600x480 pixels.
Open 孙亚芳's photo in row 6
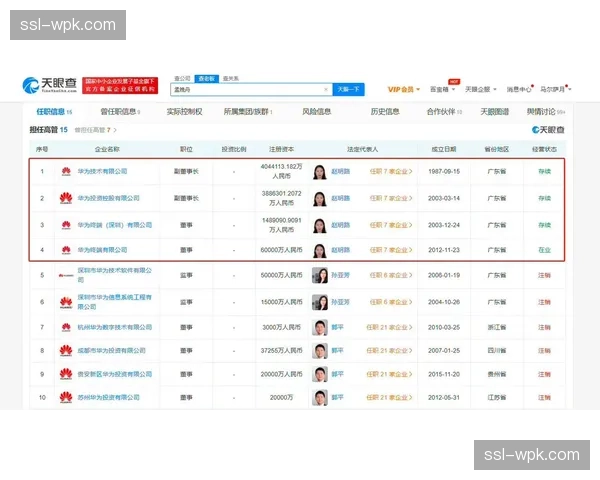(320, 302)
